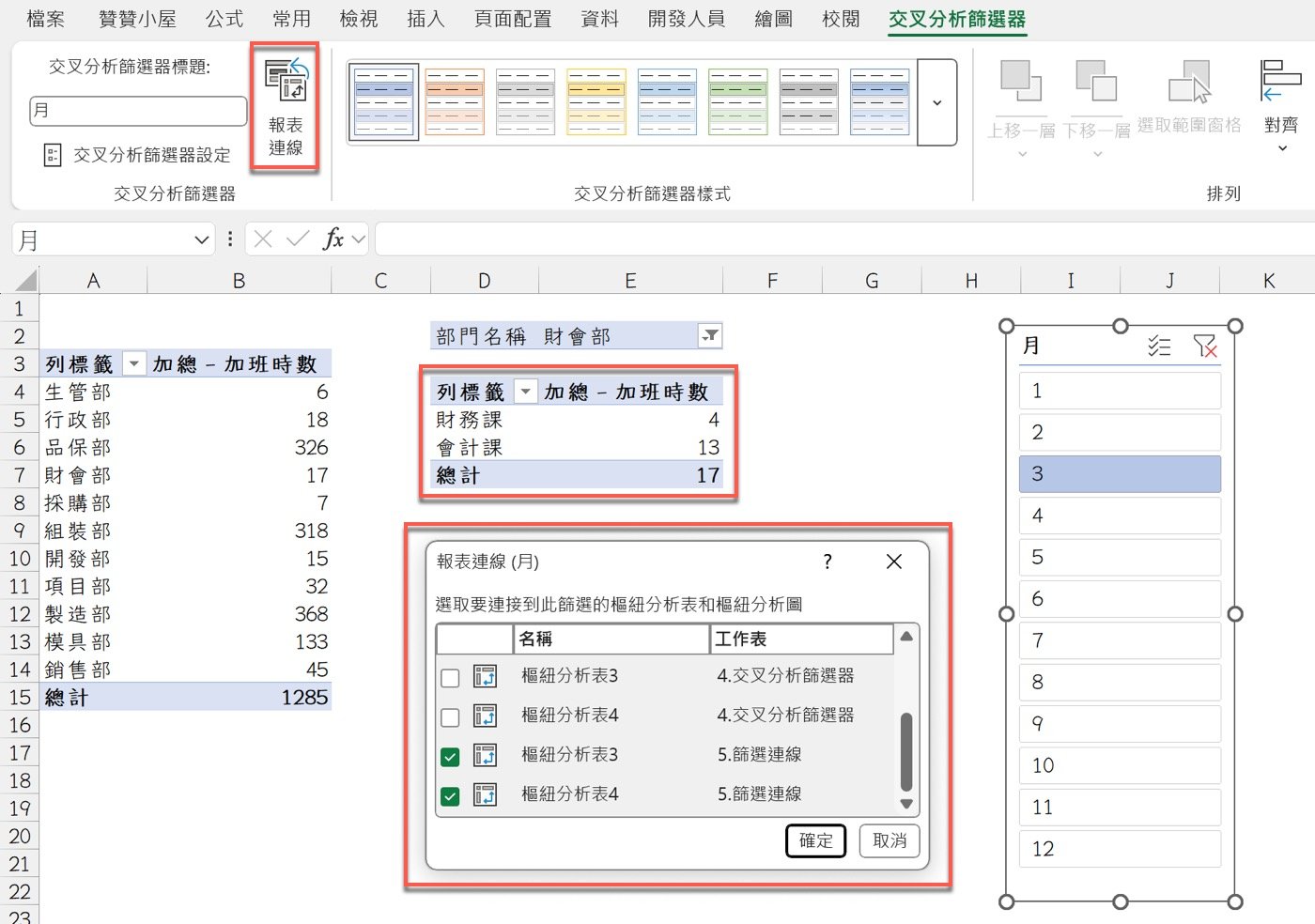This screenshot has height=924, width=1315.
Task: Uncheck 樞紐分析表3 on 5.篩選連線 sheet
Action: 450,756
